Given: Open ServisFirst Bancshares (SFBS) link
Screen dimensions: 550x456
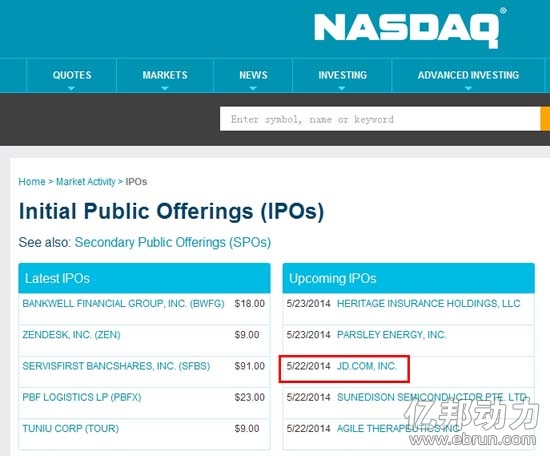Looking at the screenshot, I should 116,366.
